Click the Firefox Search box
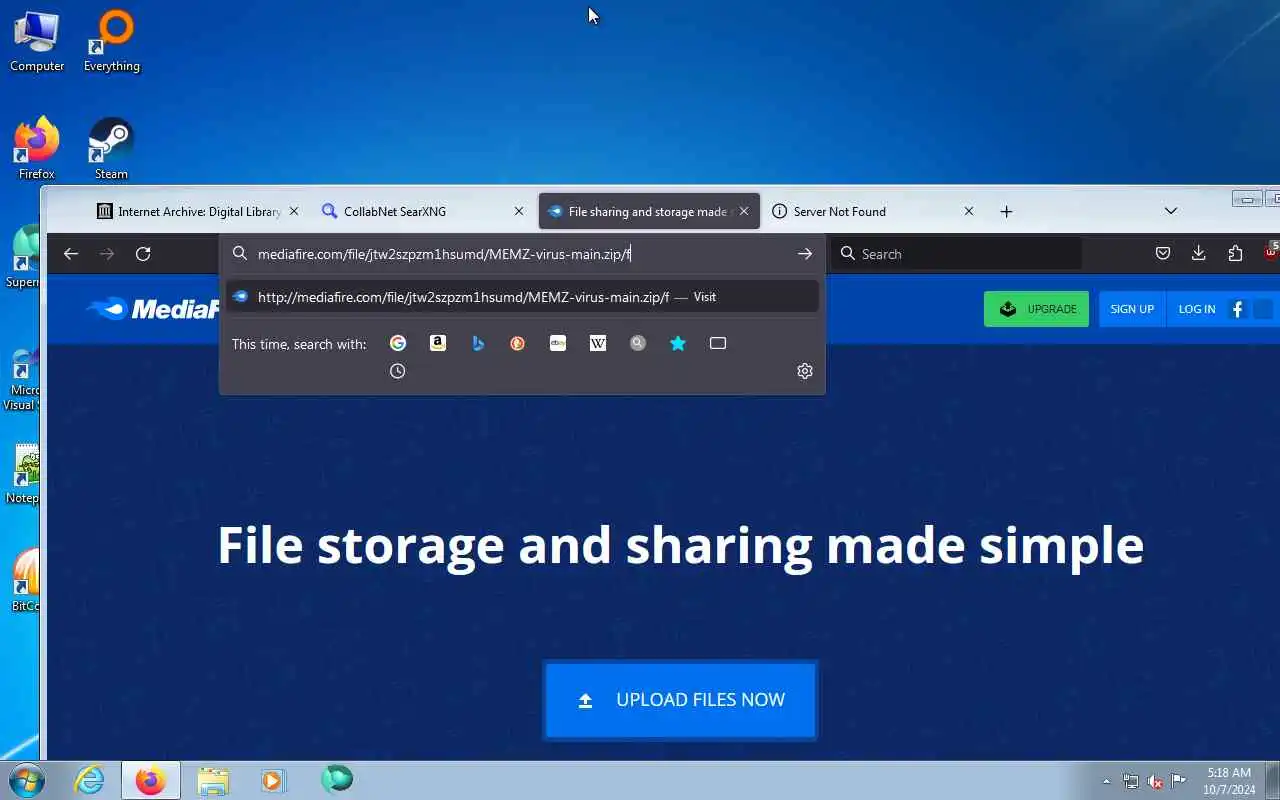Image resolution: width=1280 pixels, height=800 pixels. [x=958, y=254]
